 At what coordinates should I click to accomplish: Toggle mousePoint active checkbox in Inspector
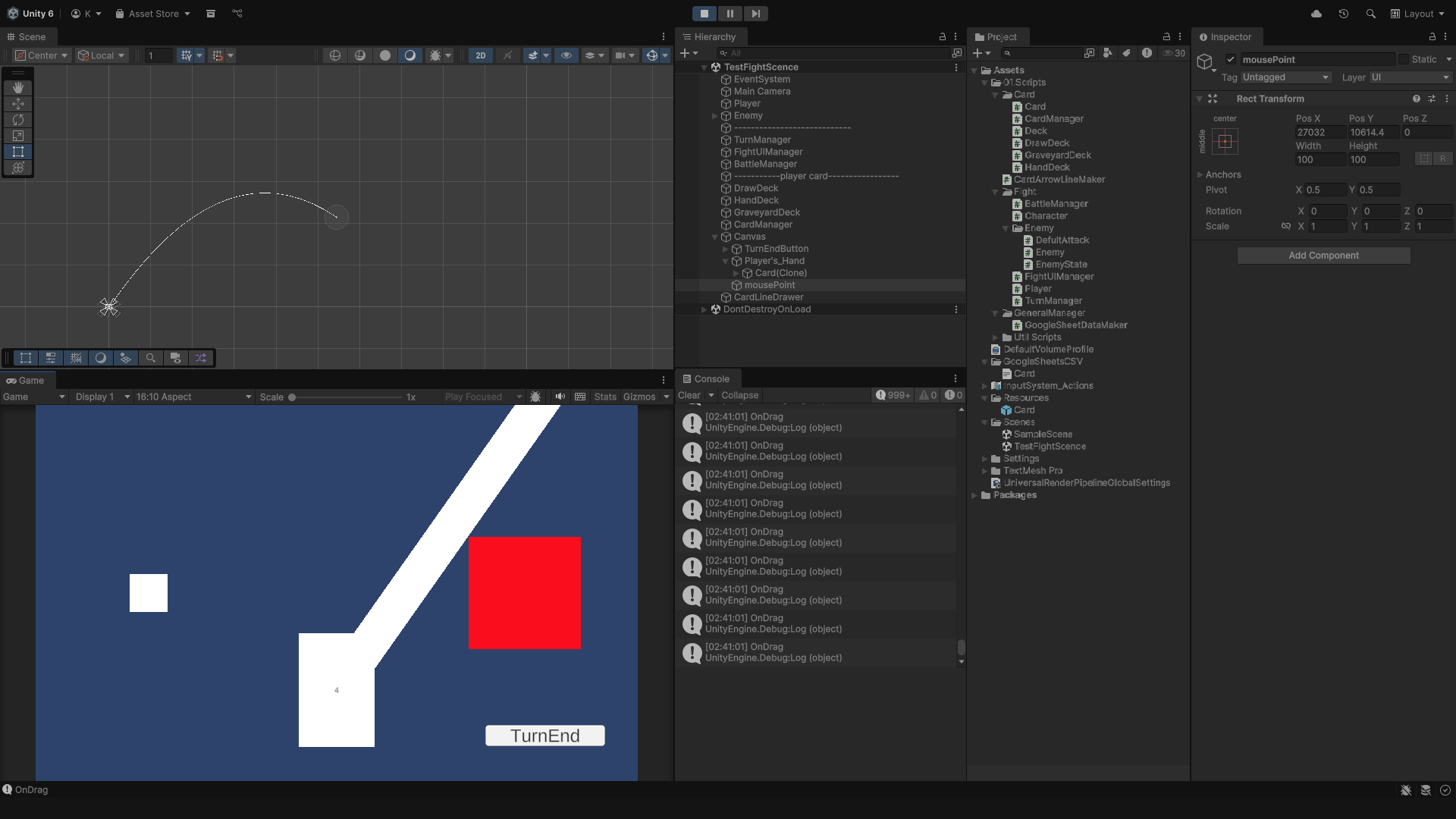(x=1231, y=59)
